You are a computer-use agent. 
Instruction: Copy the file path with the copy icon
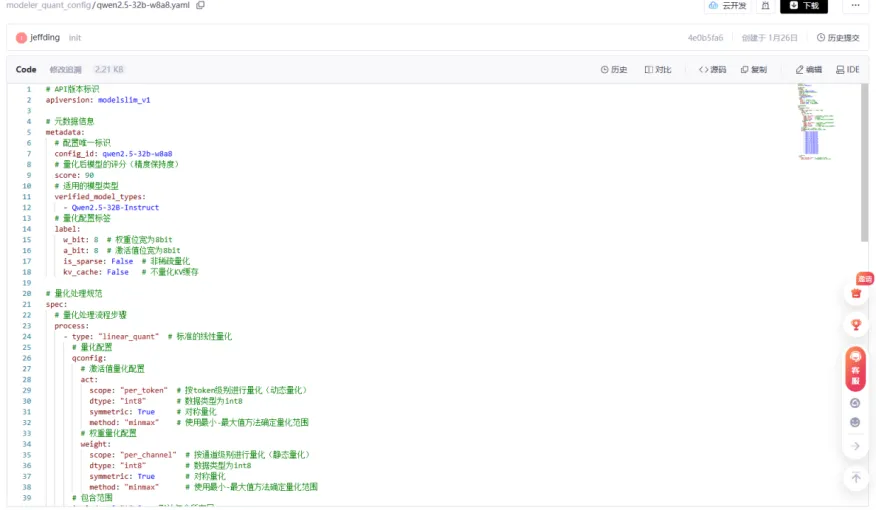click(200, 5)
